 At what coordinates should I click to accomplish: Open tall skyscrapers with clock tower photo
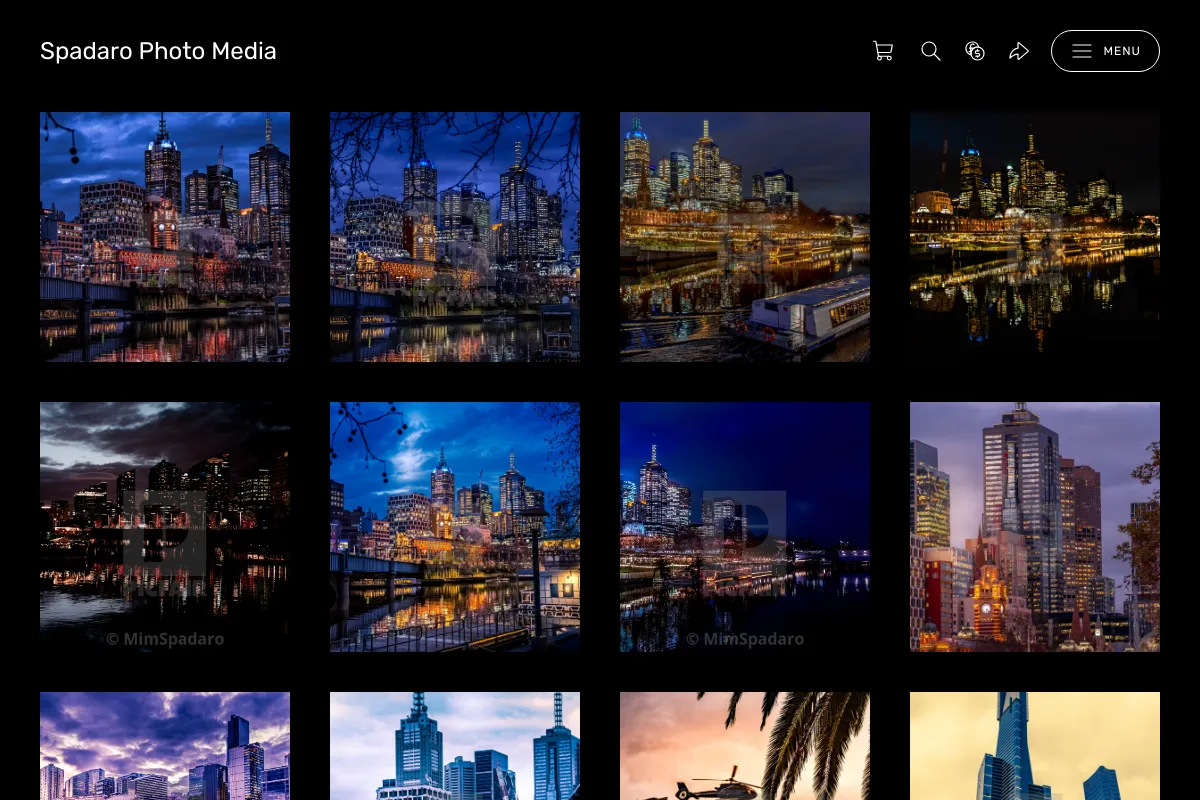pyautogui.click(x=1035, y=527)
